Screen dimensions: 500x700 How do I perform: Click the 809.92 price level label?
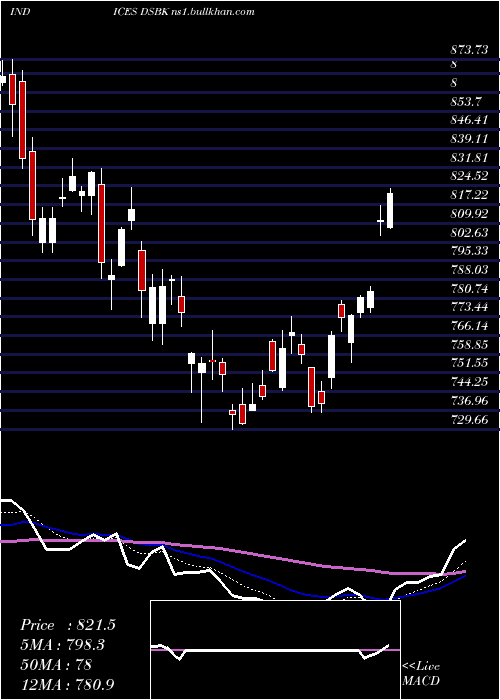(x=469, y=214)
